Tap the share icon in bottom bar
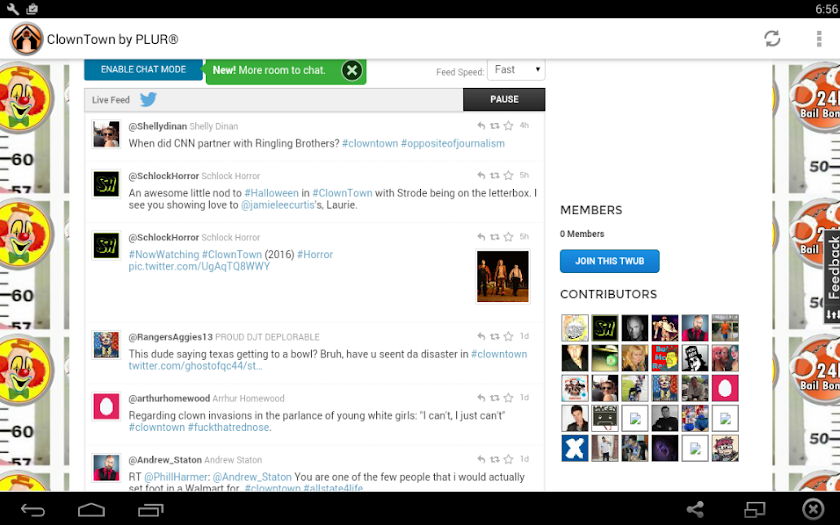 point(695,509)
